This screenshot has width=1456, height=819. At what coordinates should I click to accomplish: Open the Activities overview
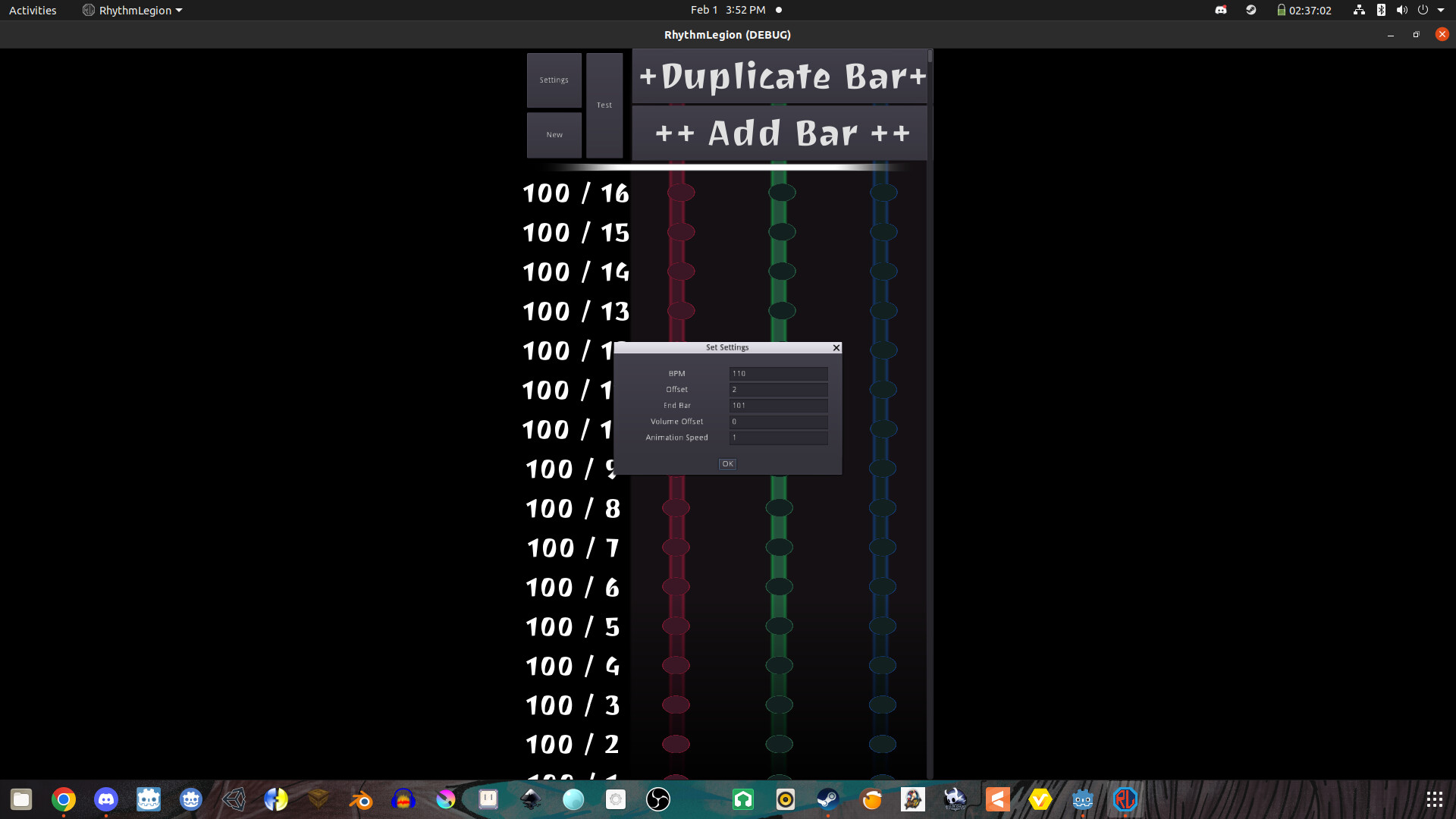tap(32, 10)
